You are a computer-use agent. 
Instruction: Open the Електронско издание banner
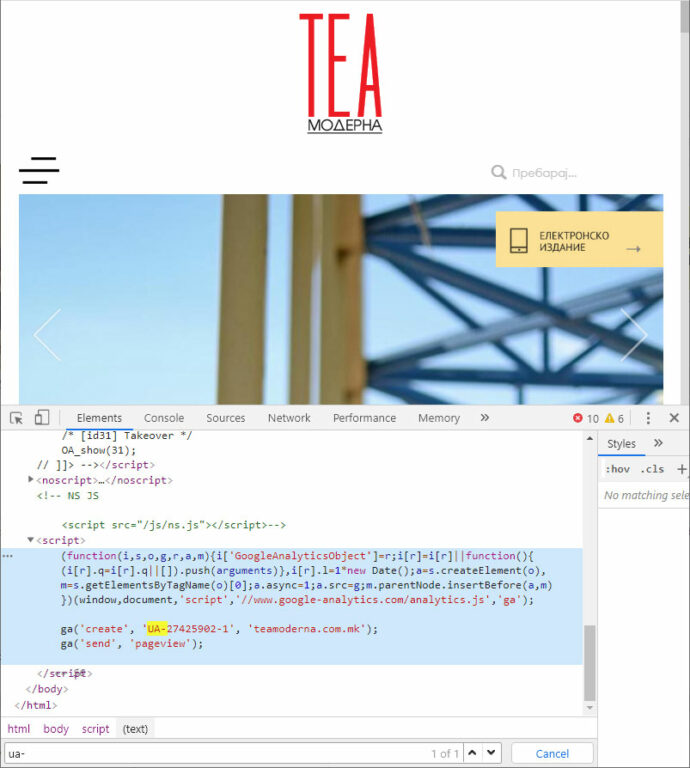point(579,239)
